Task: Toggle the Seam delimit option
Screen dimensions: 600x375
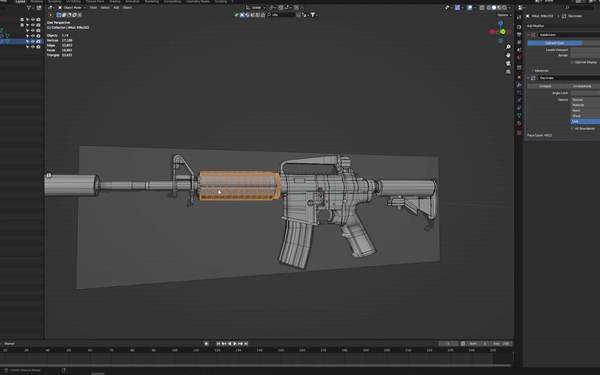Action: pos(585,110)
